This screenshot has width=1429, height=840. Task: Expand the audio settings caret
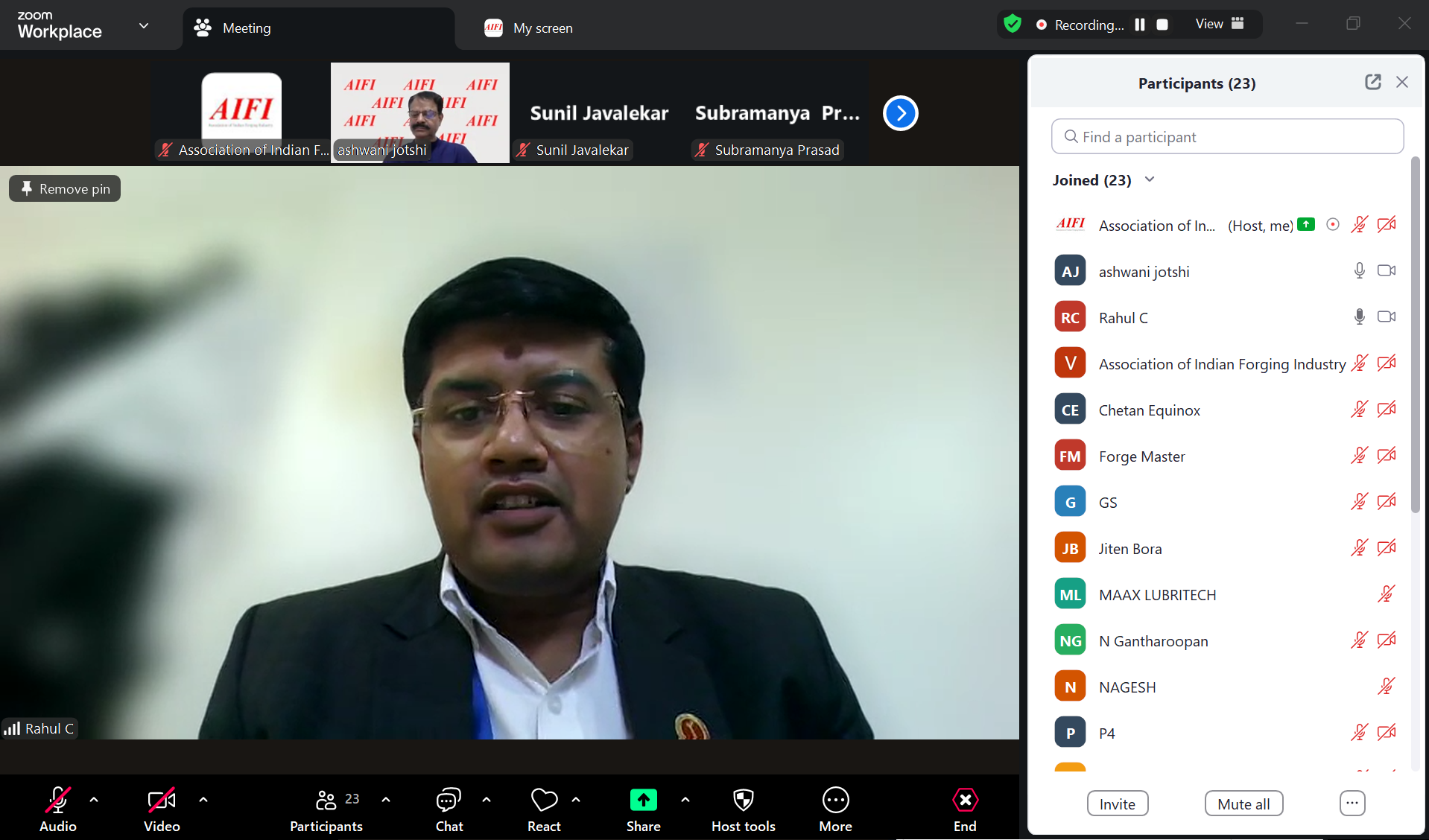coord(94,800)
